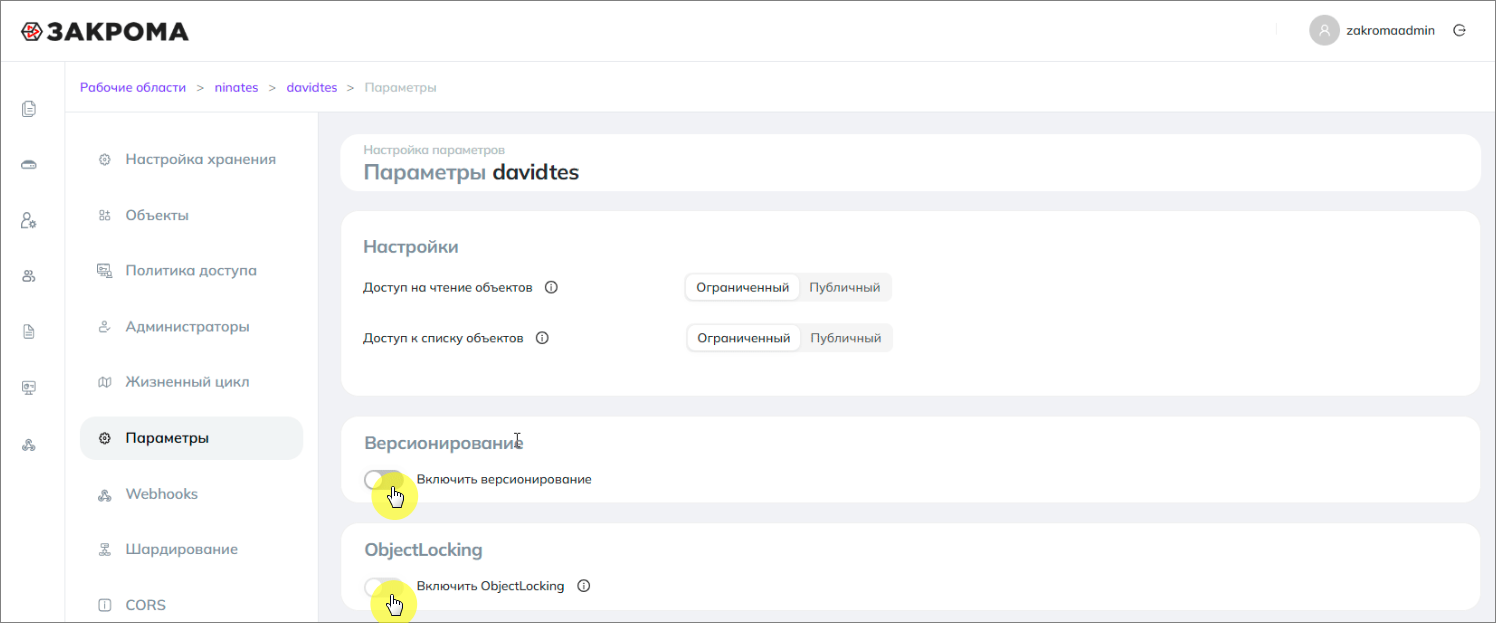The width and height of the screenshot is (1496, 623).
Task: Enable the ObjectLocking toggle switch
Action: click(x=384, y=586)
